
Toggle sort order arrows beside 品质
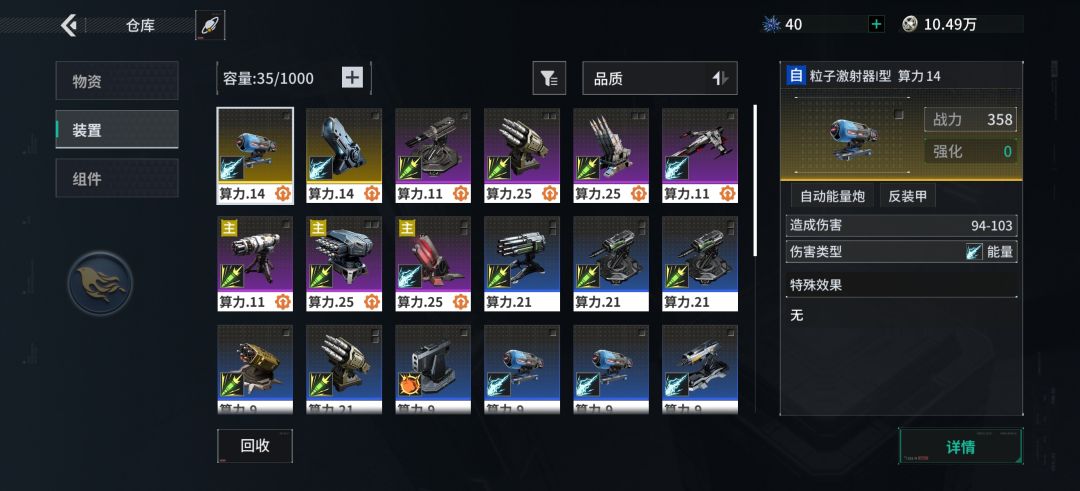click(720, 79)
